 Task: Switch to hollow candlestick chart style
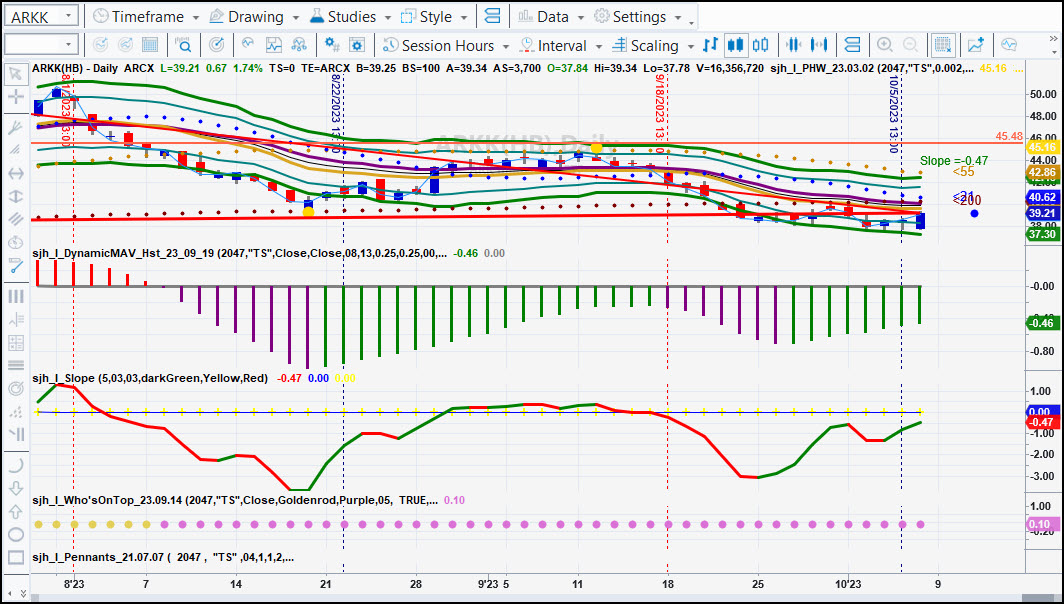tap(761, 45)
